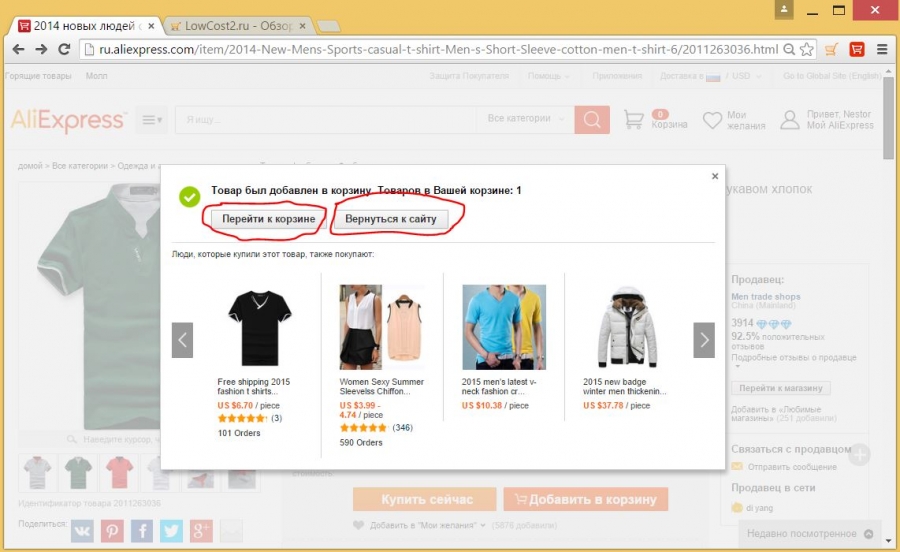Click into the Я ищу search field
This screenshot has height=552, width=900.
coord(326,120)
